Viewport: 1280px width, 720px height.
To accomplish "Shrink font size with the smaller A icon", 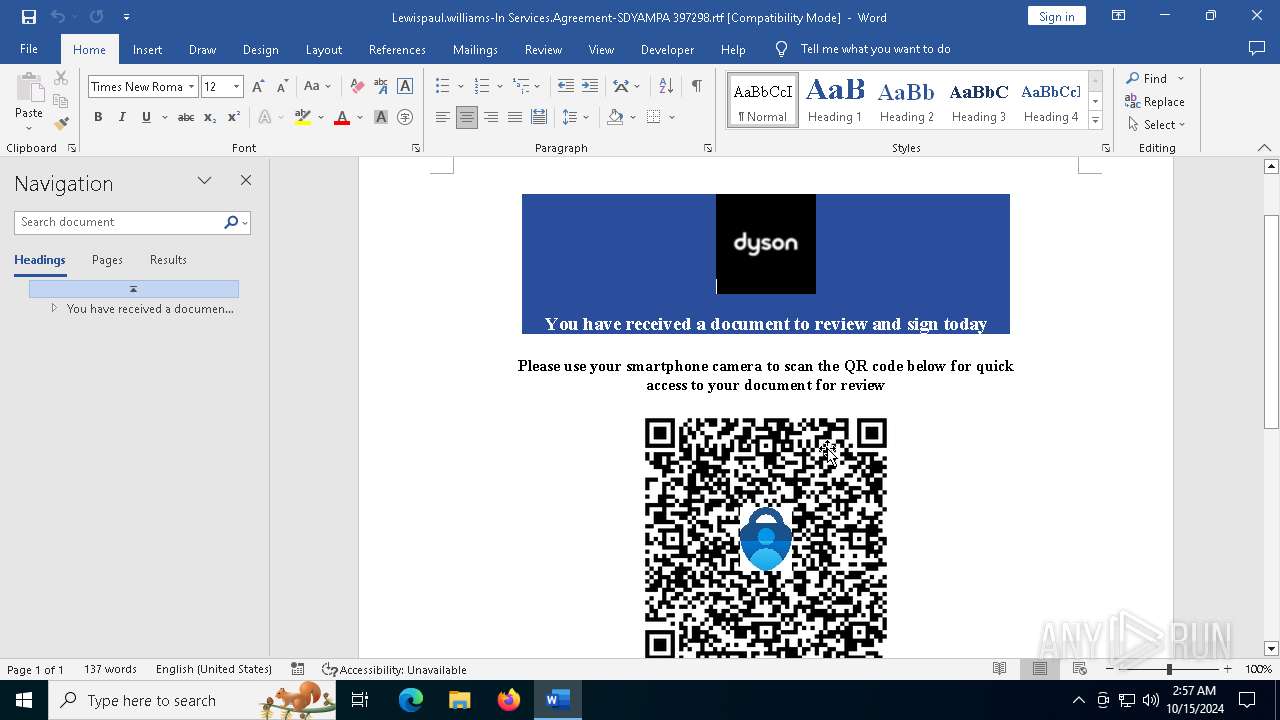I will pos(282,87).
